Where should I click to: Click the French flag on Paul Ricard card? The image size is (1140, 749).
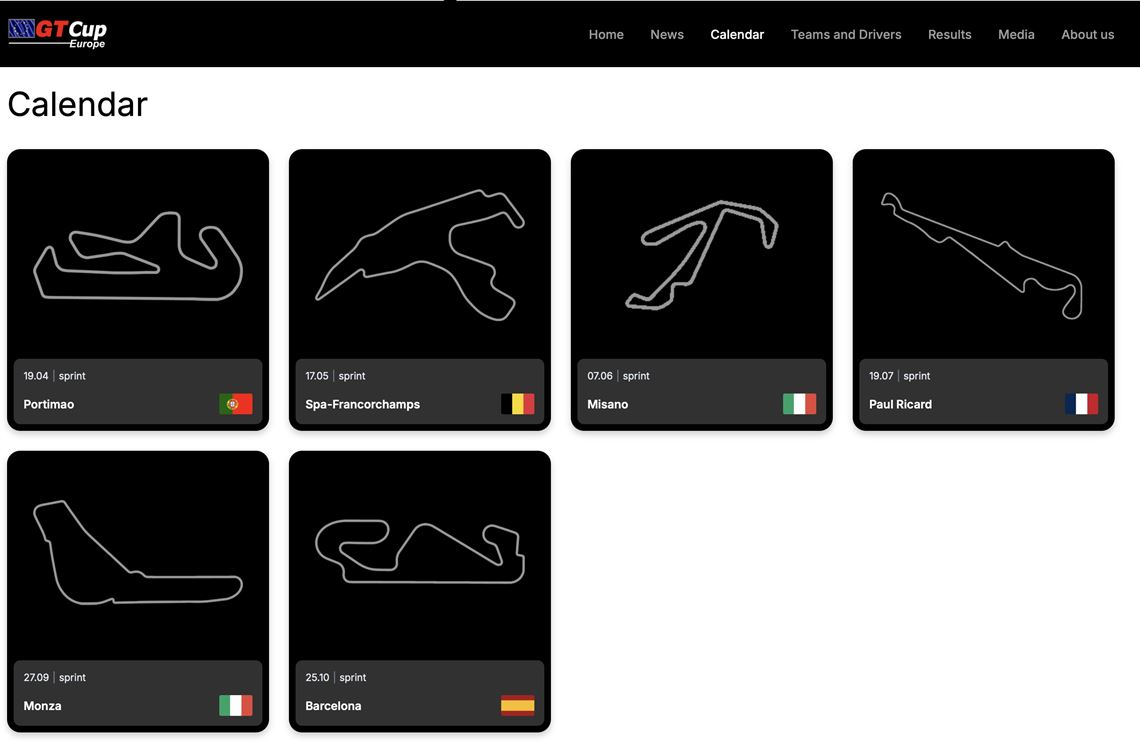(1080, 404)
